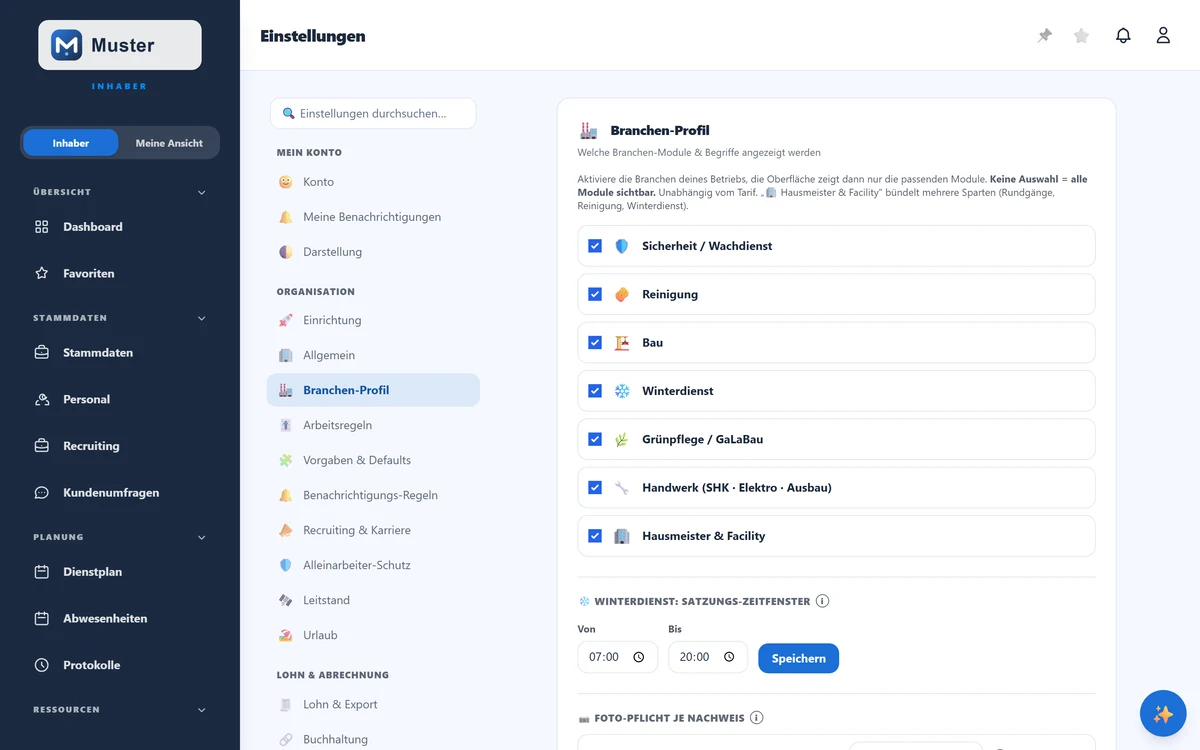The image size is (1200, 750).
Task: Click the Muster logo
Action: pyautogui.click(x=120, y=45)
